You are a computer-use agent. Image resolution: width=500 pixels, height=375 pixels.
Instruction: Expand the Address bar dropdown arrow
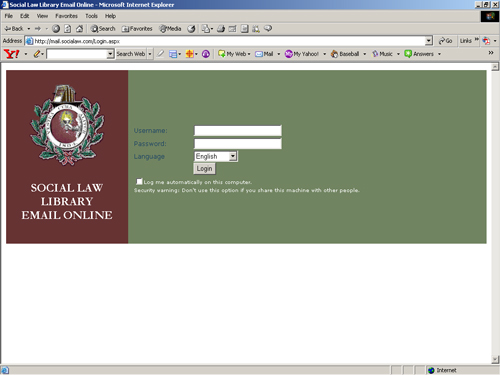click(x=429, y=41)
